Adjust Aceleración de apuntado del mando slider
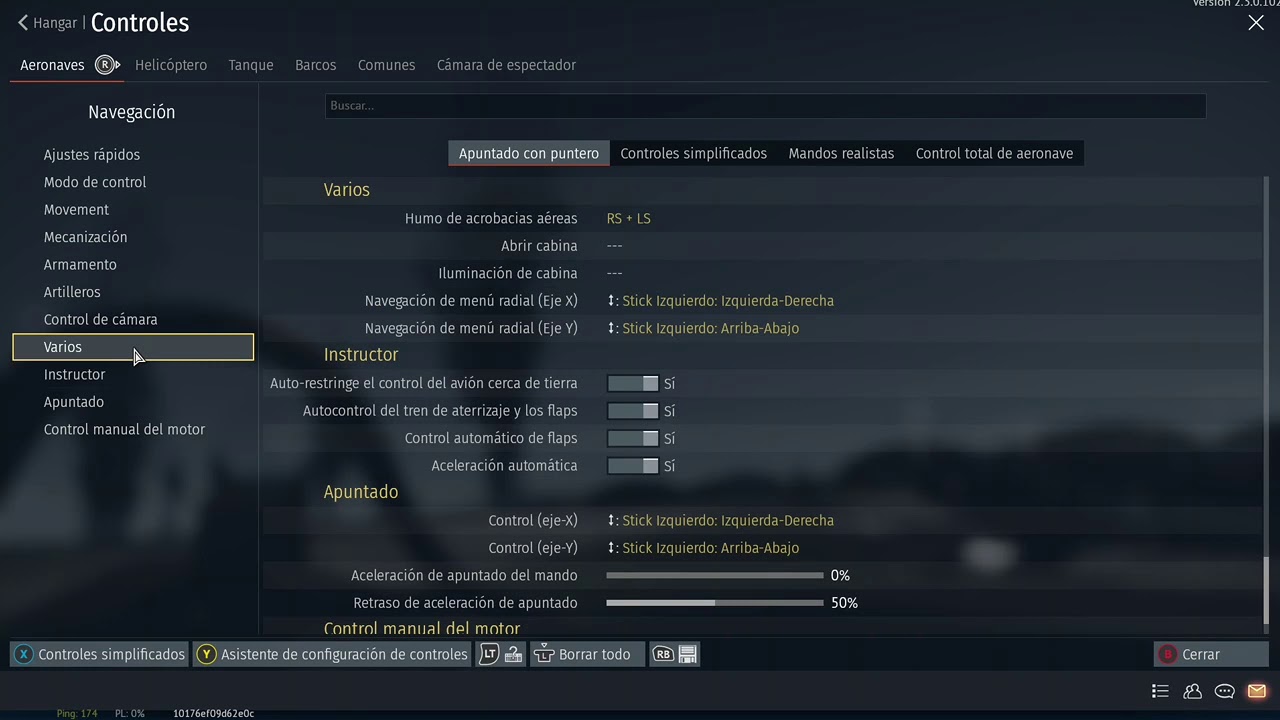Image resolution: width=1280 pixels, height=720 pixels. (x=715, y=576)
